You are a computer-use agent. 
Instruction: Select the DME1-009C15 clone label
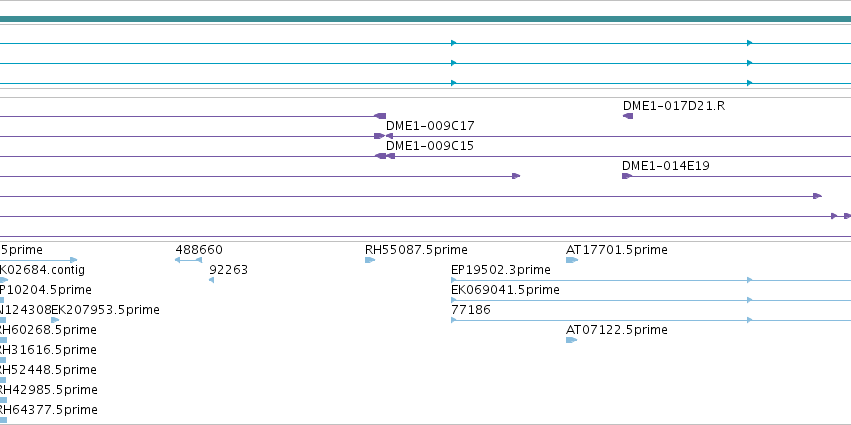[x=430, y=146]
